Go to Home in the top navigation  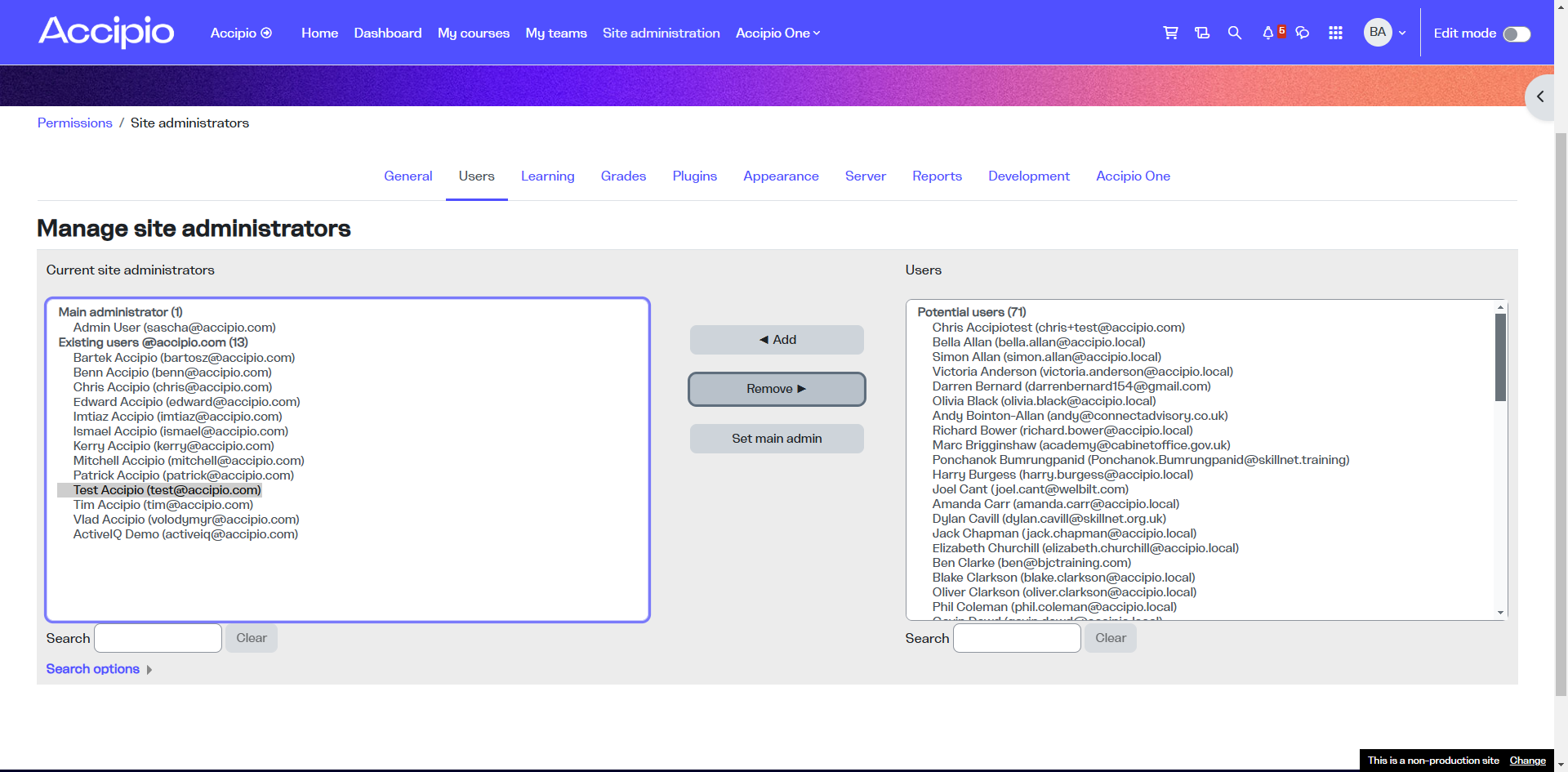tap(319, 33)
